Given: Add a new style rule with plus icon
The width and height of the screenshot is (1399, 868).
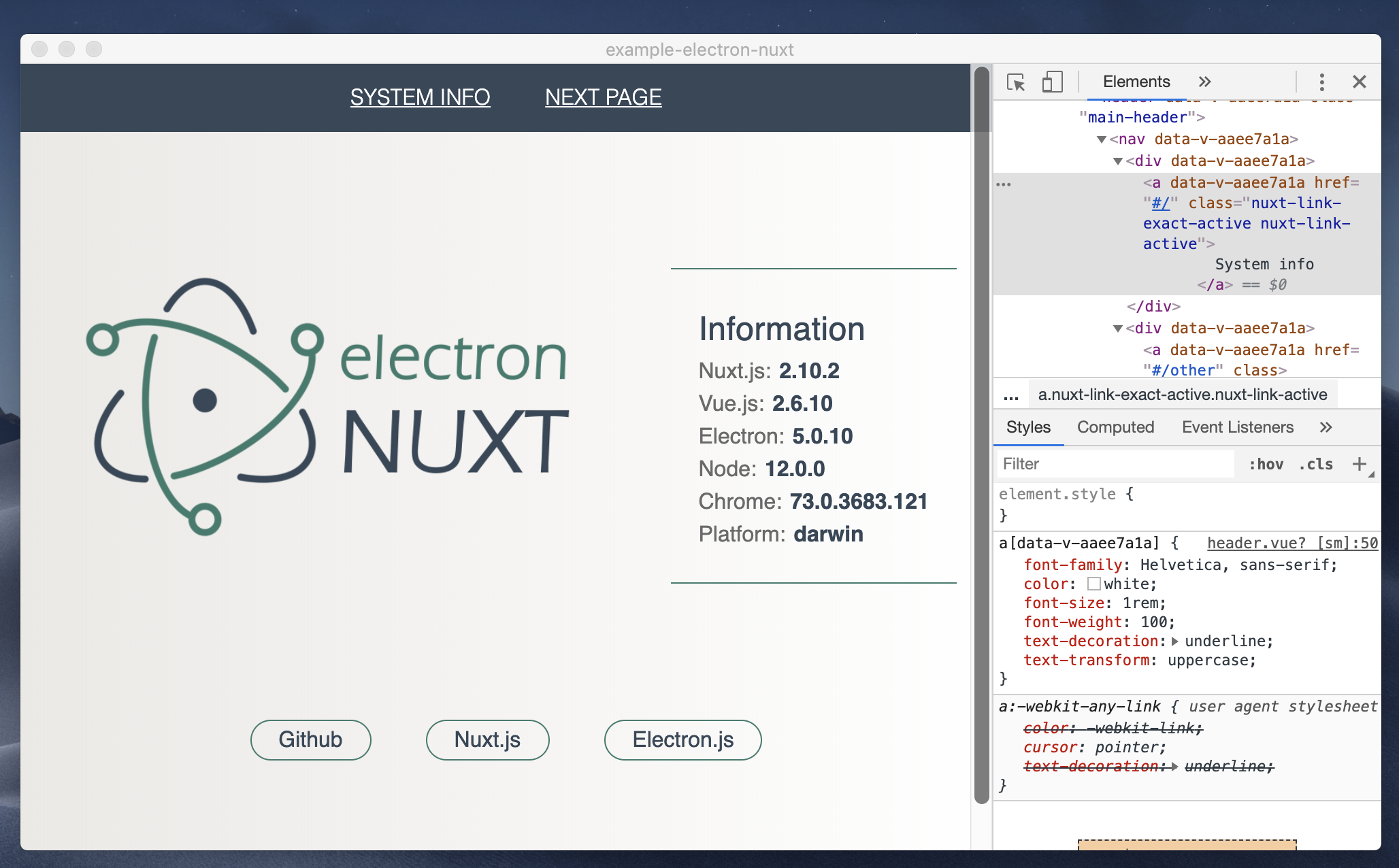Looking at the screenshot, I should coord(1360,464).
